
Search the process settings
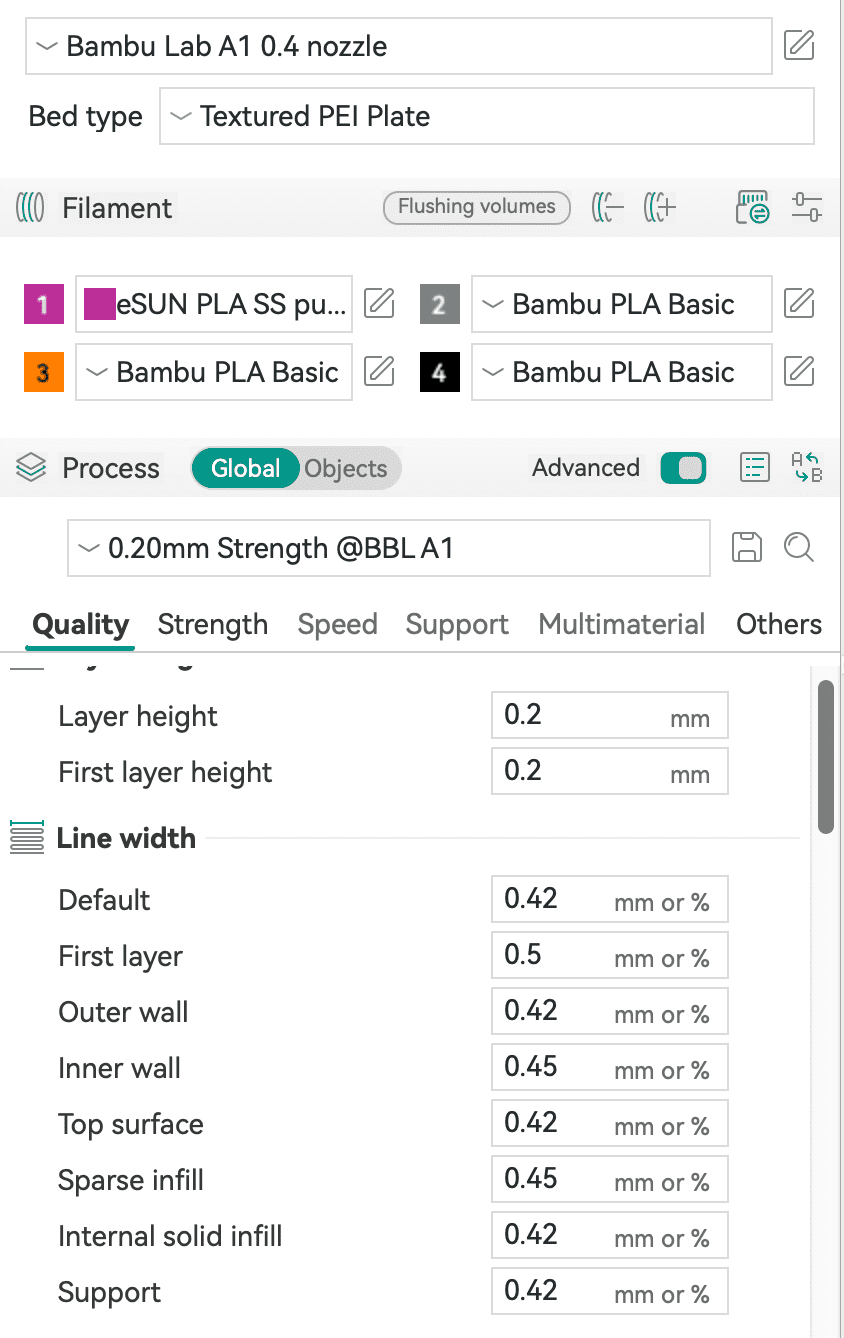[x=799, y=547]
